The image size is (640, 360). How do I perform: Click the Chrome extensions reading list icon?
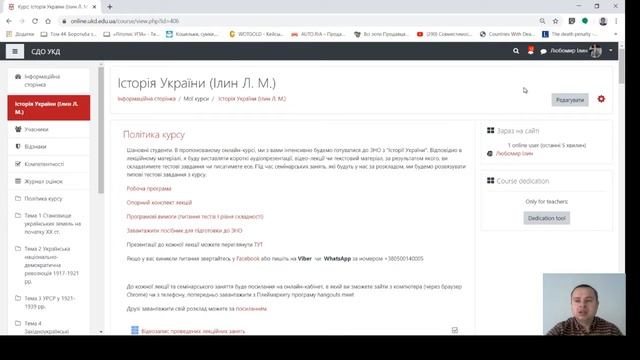pos(571,21)
